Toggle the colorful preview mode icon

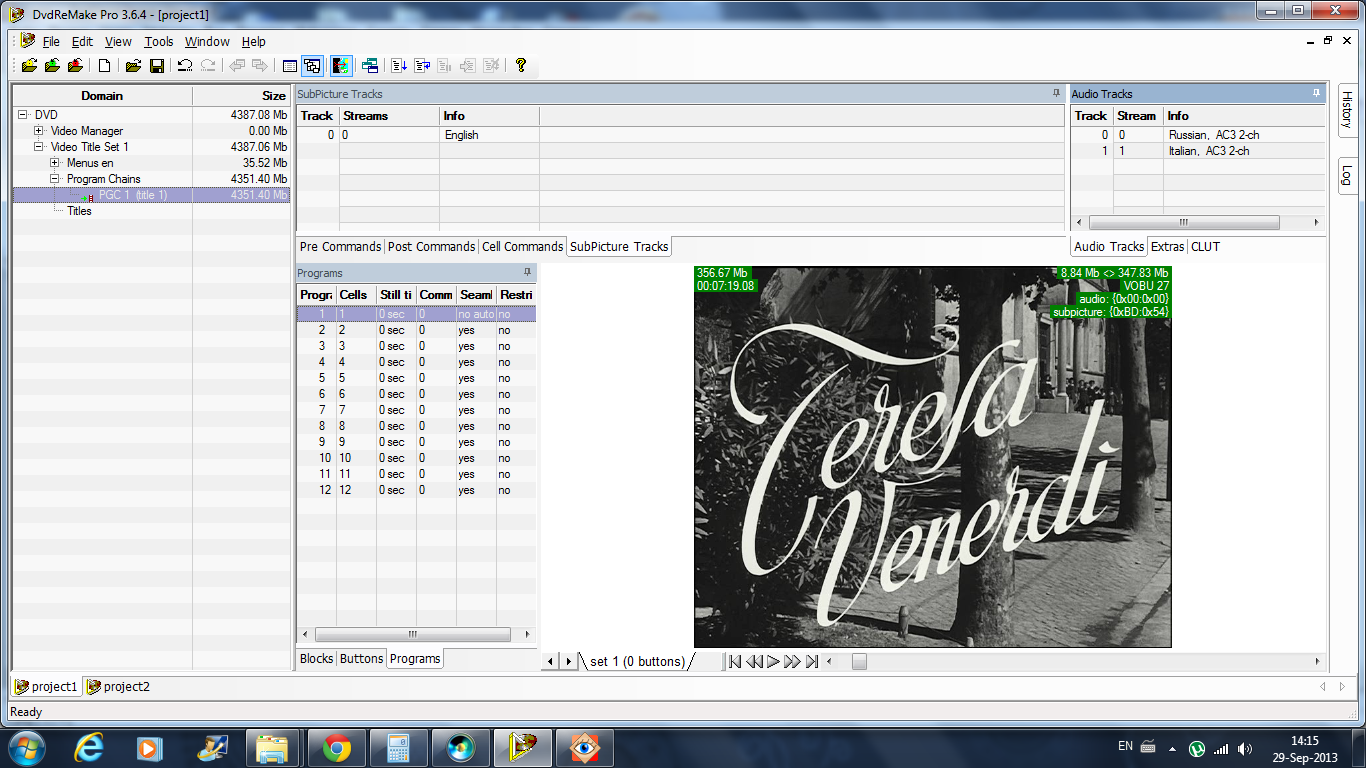[341, 66]
